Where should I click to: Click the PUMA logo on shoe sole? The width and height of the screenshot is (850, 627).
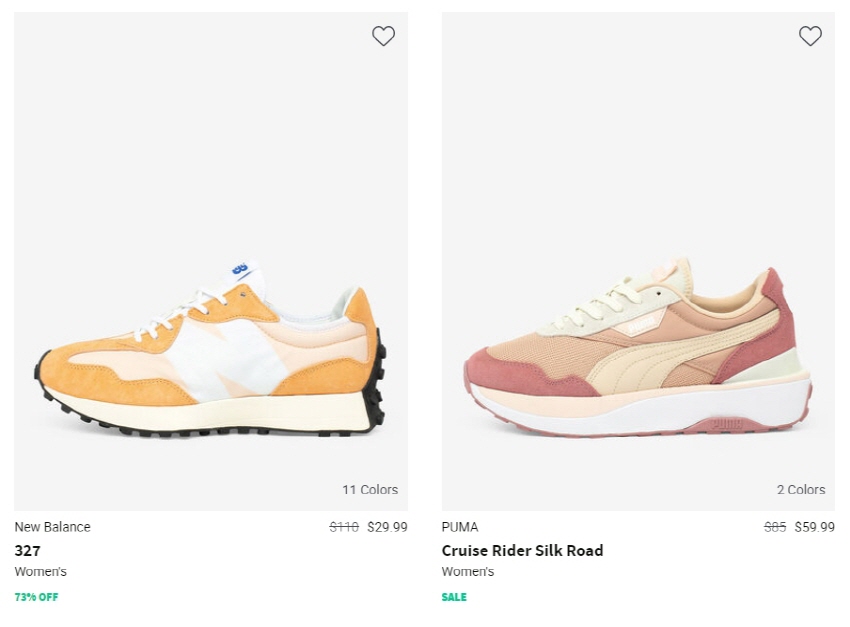tap(725, 424)
